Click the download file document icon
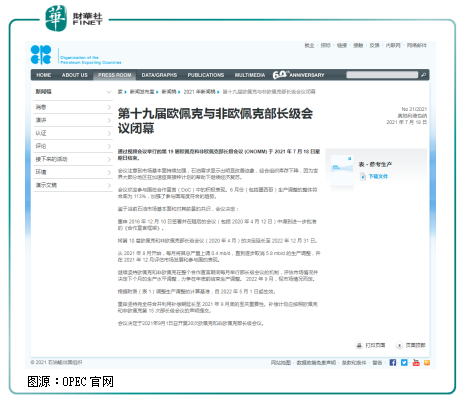 point(363,177)
